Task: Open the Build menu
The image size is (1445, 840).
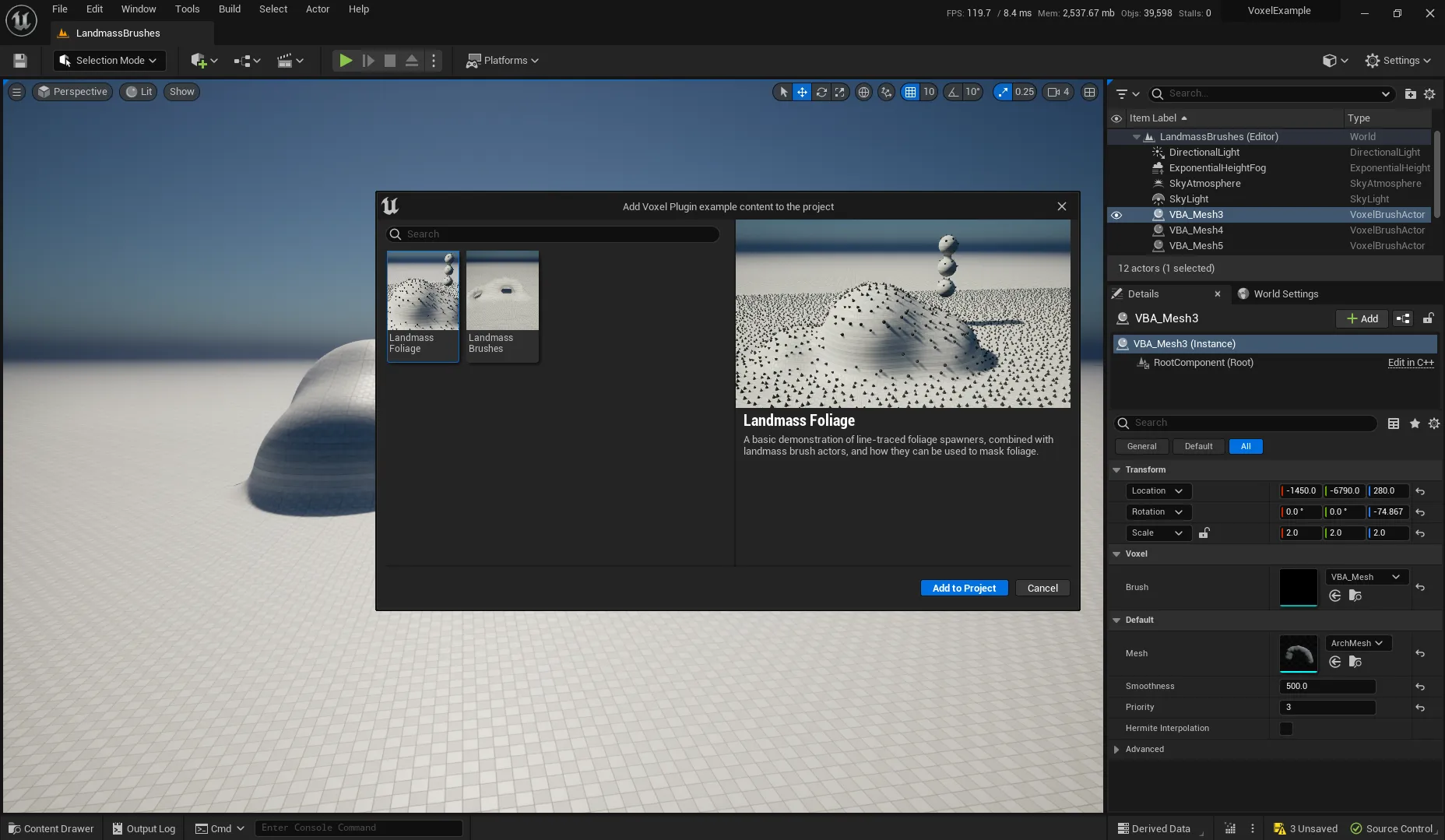Action: click(229, 9)
